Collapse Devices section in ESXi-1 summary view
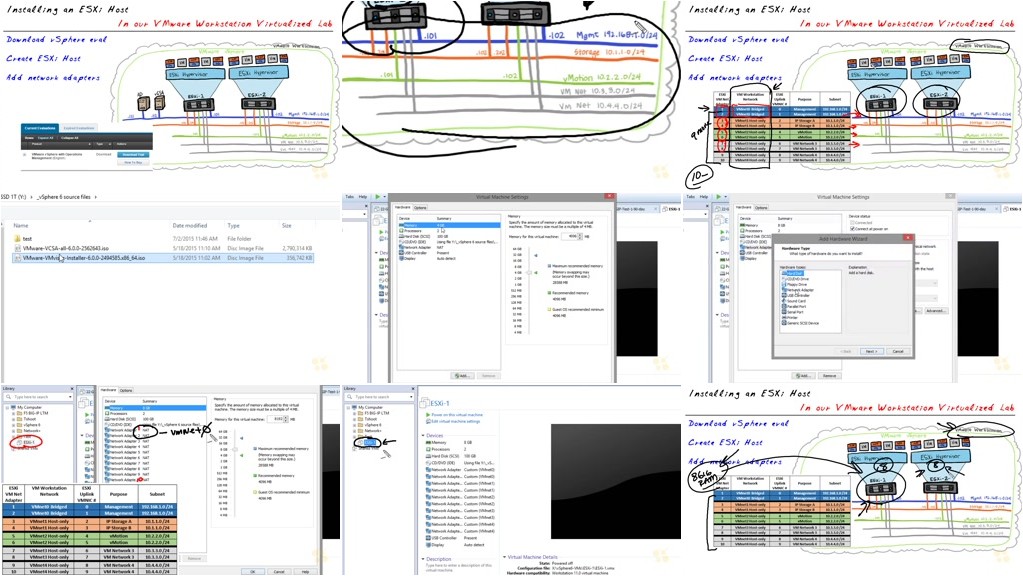1023x576 pixels. [x=423, y=435]
